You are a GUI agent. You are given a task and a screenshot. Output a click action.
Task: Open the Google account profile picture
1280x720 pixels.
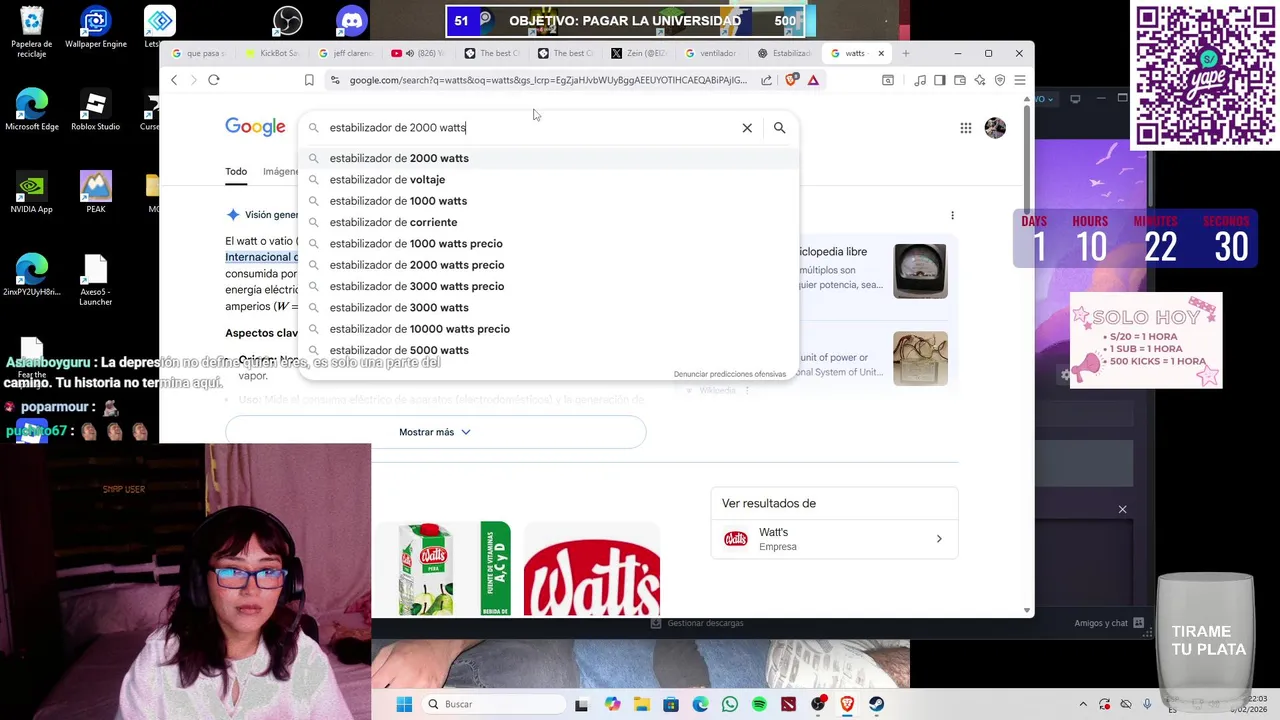pos(995,128)
